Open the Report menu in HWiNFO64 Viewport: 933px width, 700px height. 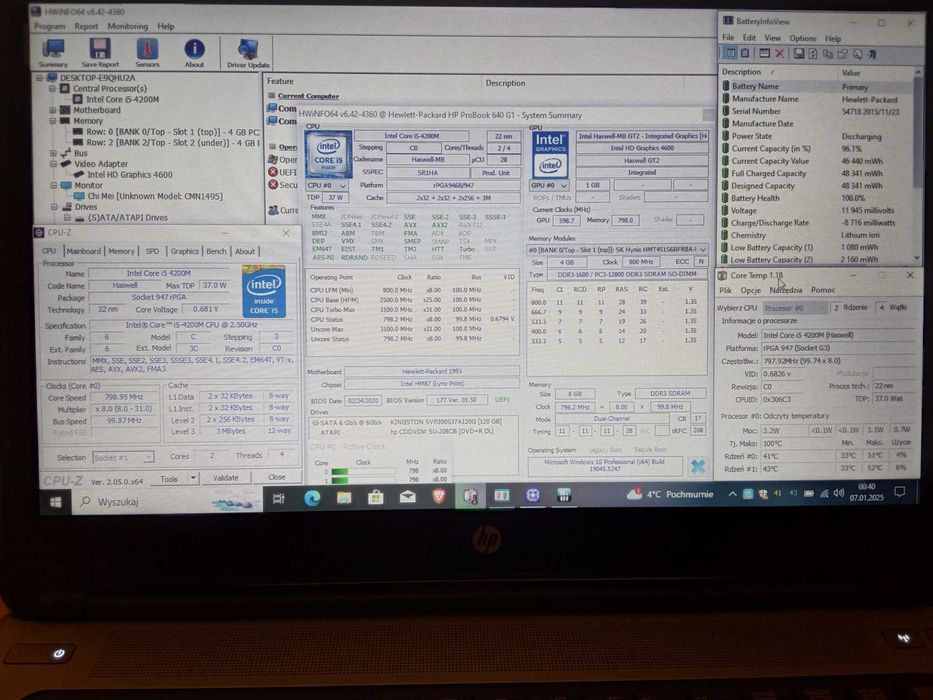(x=86, y=26)
